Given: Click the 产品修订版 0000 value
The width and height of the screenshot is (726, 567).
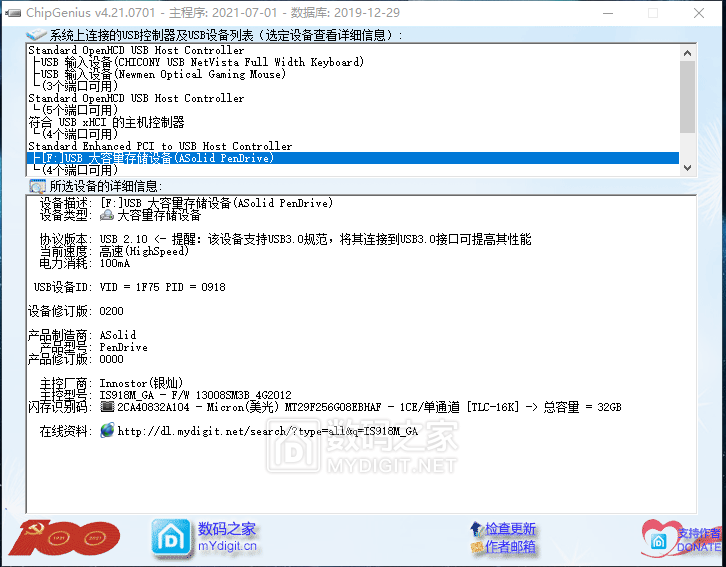Looking at the screenshot, I should 112,359.
